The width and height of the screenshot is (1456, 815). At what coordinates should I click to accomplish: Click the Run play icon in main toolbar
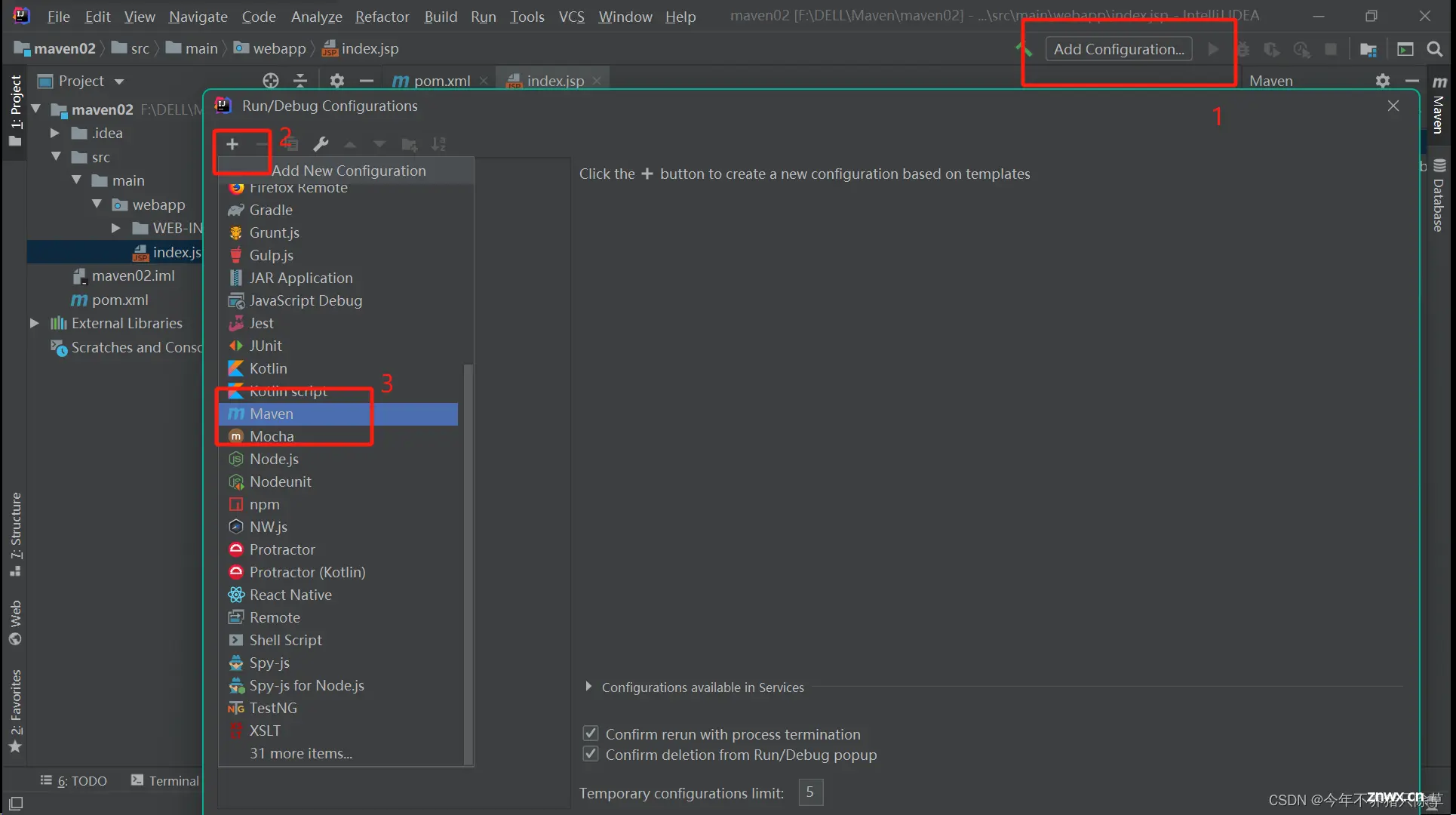pos(1213,49)
